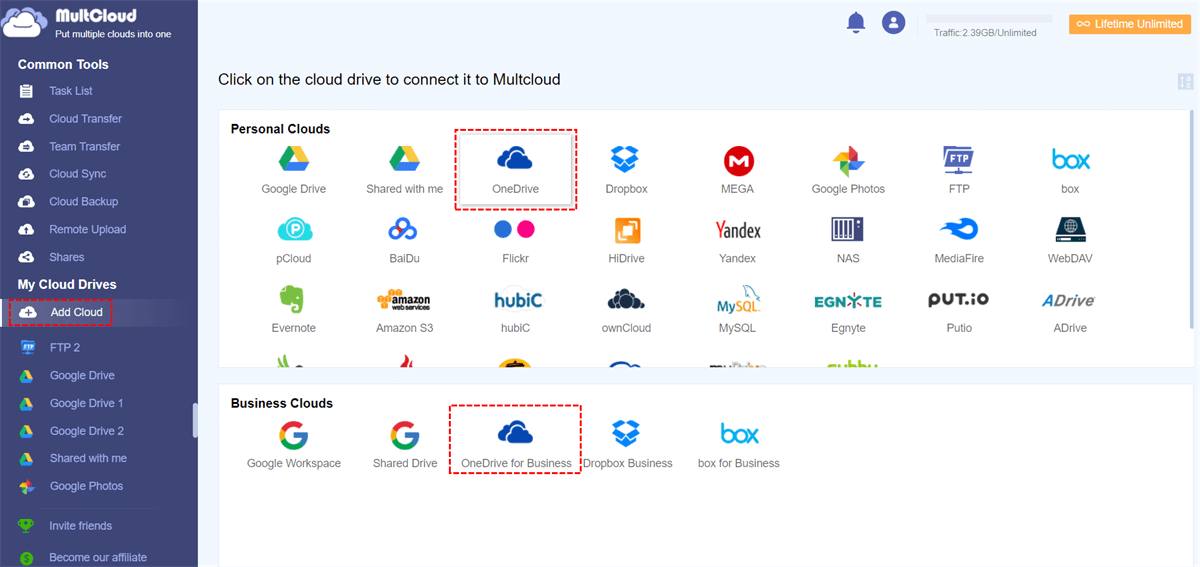
Task: Add the Putio cloud
Action: pos(958,310)
